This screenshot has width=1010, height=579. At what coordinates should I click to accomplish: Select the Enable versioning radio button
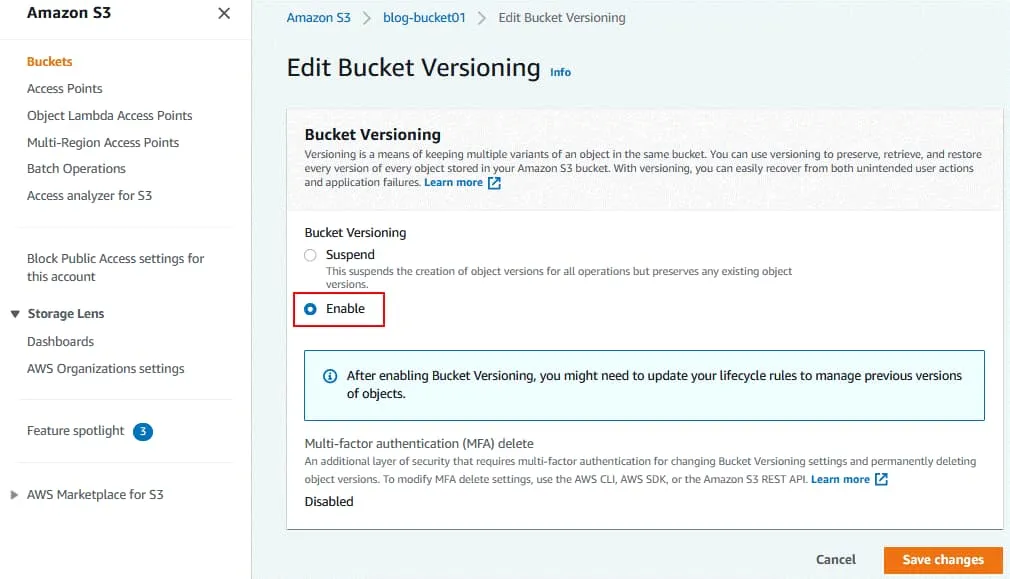[310, 309]
